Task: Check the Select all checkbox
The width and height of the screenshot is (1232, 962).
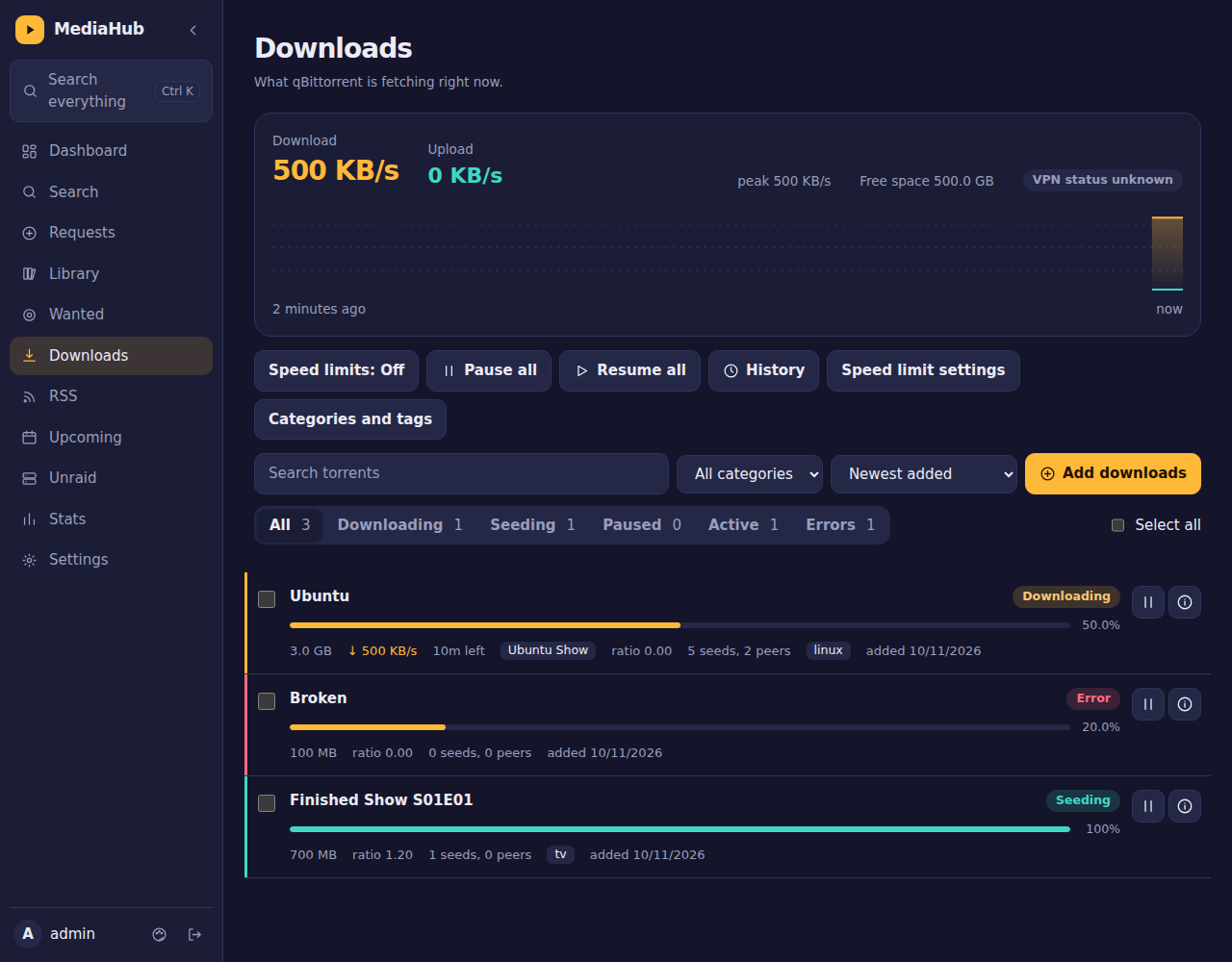Action: coord(1117,525)
